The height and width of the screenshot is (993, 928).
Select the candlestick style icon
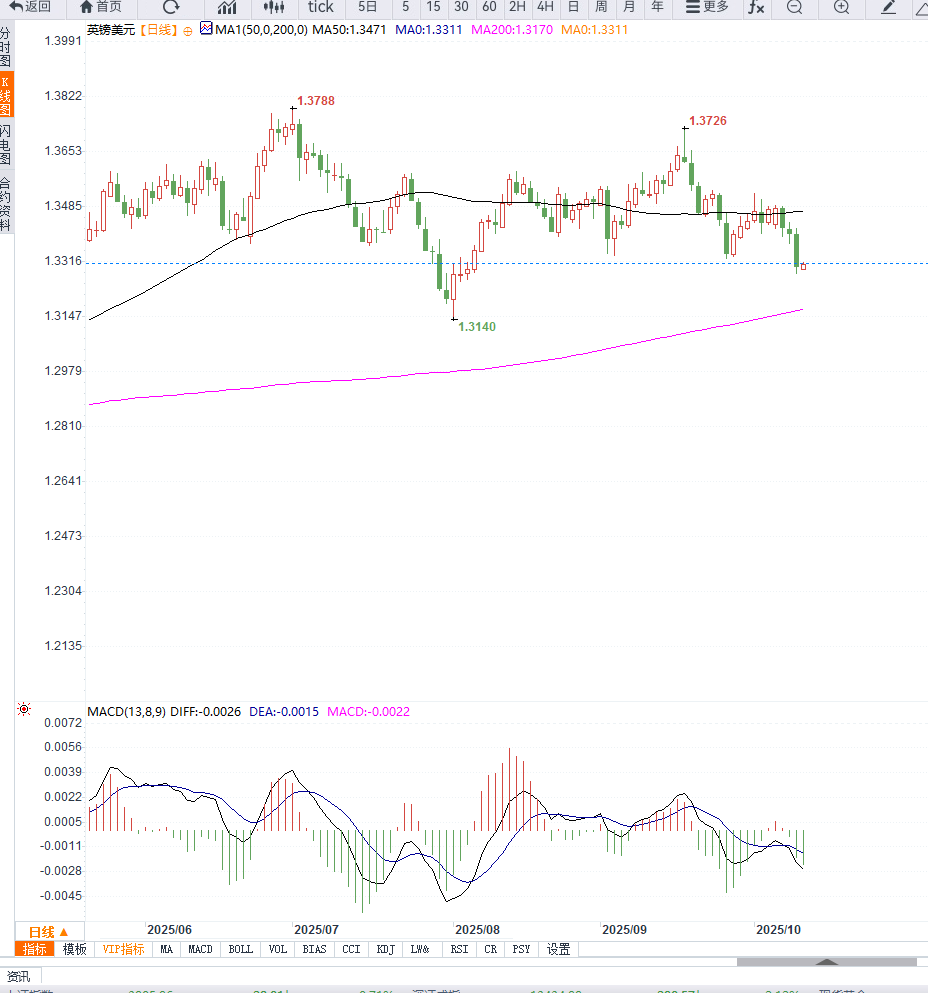[274, 7]
